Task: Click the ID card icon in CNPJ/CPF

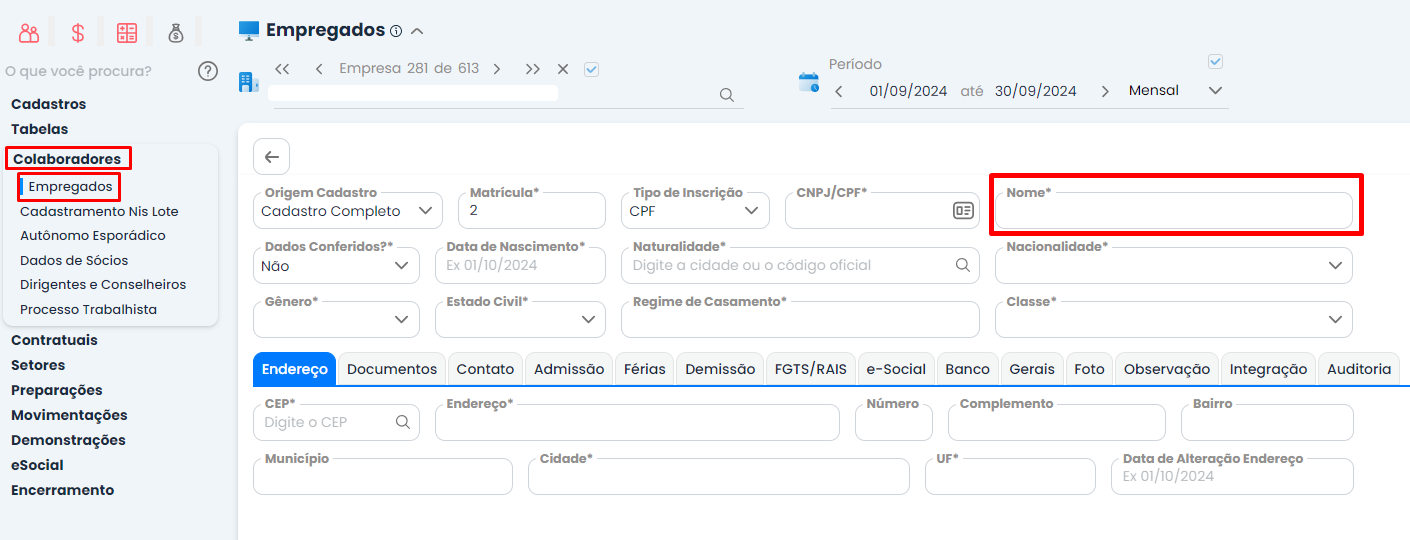Action: pos(963,211)
